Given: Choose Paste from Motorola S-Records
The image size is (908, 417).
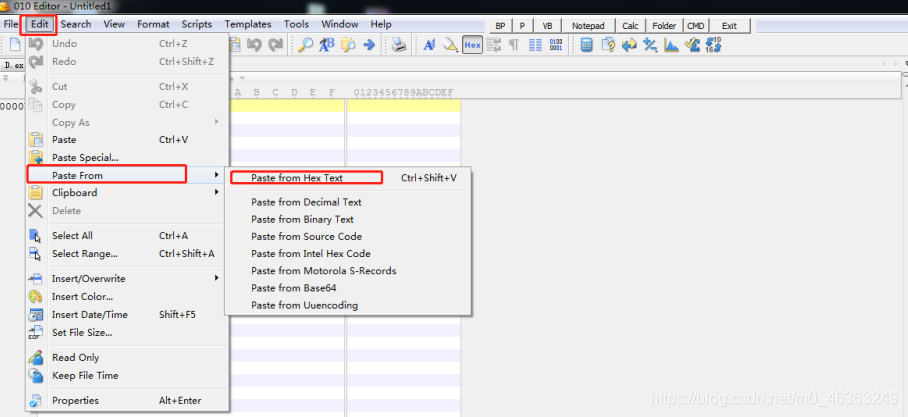Looking at the screenshot, I should click(349, 270).
